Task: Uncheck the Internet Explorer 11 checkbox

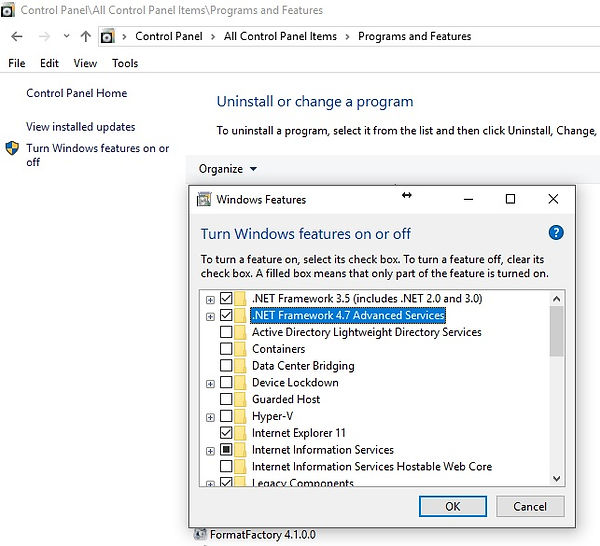Action: coord(226,433)
